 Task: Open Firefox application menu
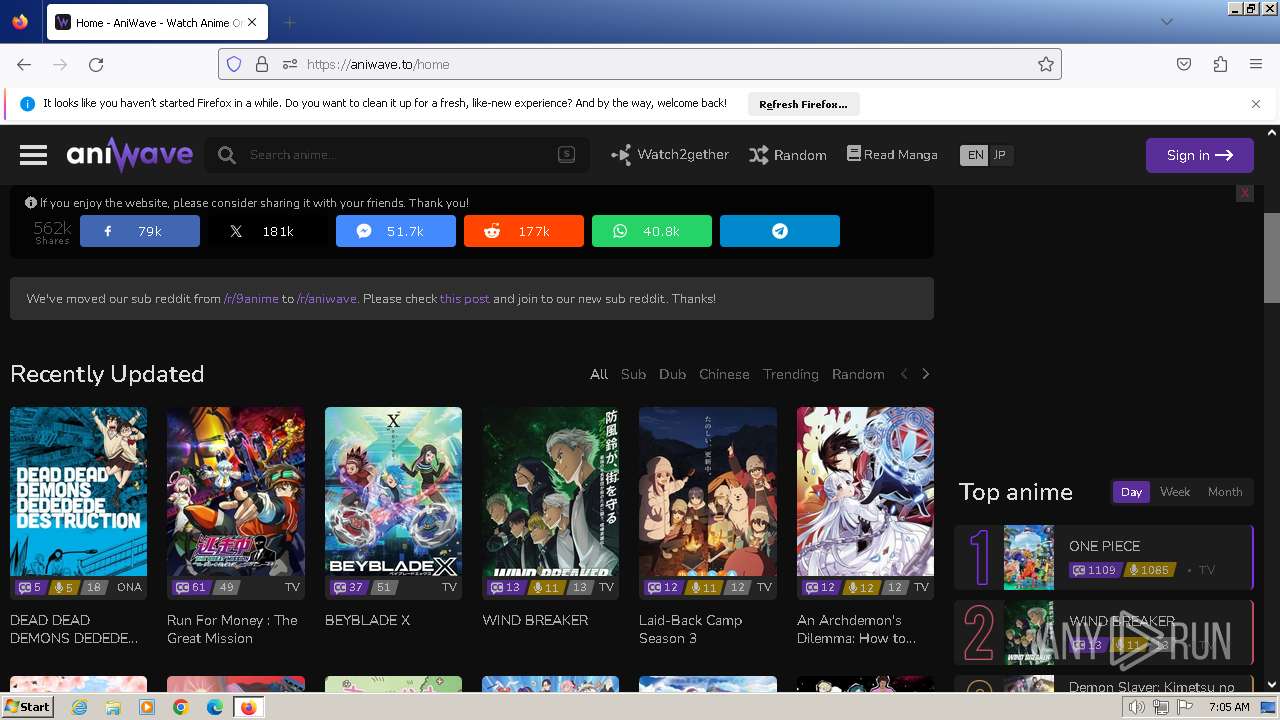point(1256,64)
